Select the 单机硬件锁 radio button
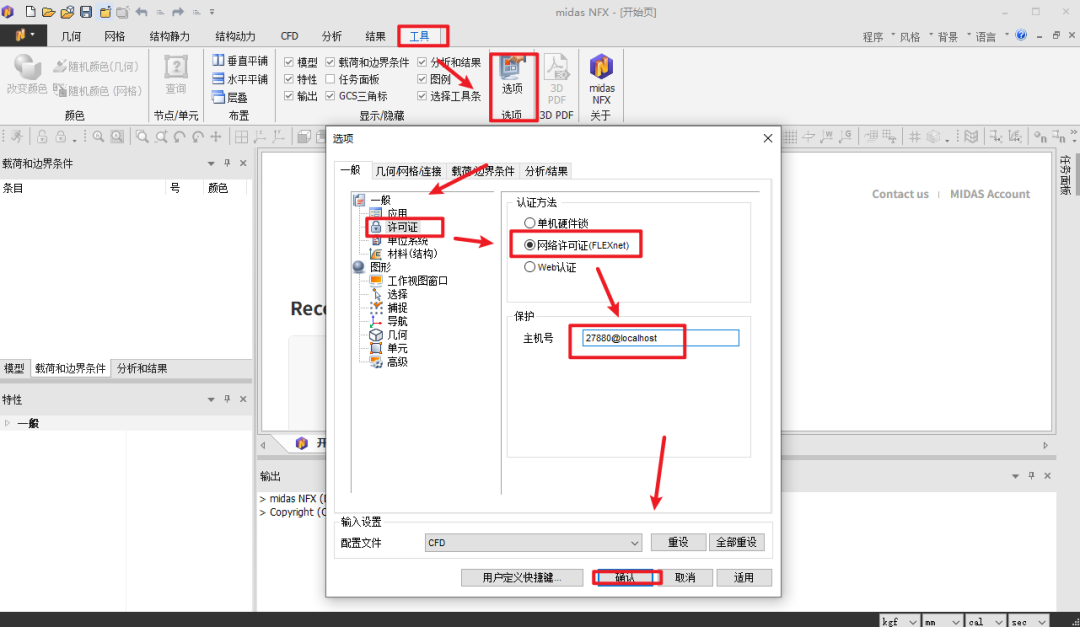This screenshot has width=1080, height=627. [529, 223]
